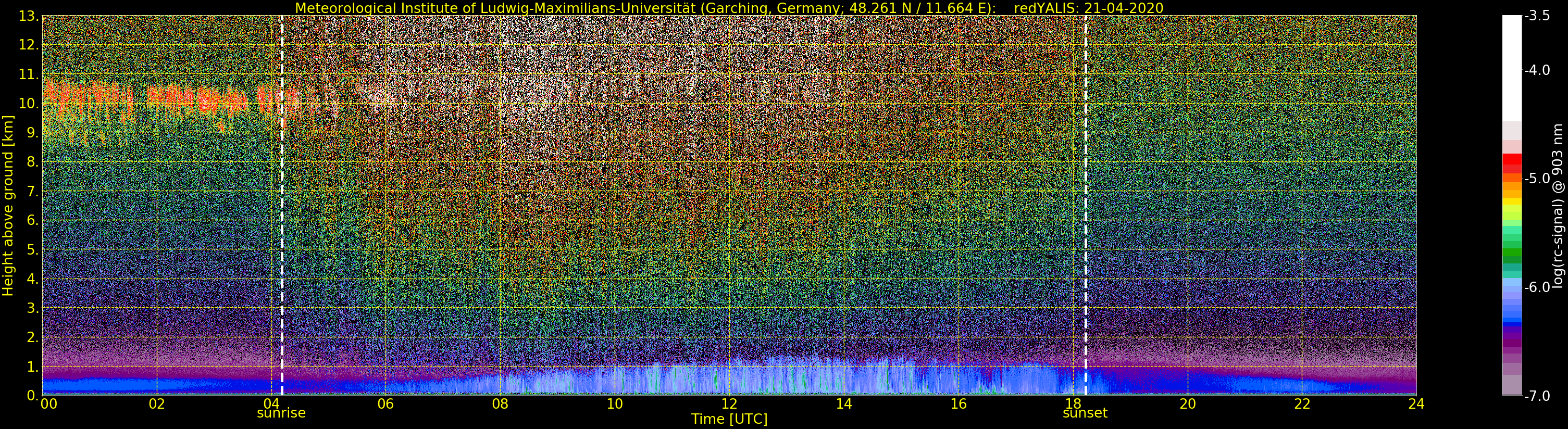Click the '1.' height tick label
This screenshot has height=429, width=1568.
tap(32, 367)
